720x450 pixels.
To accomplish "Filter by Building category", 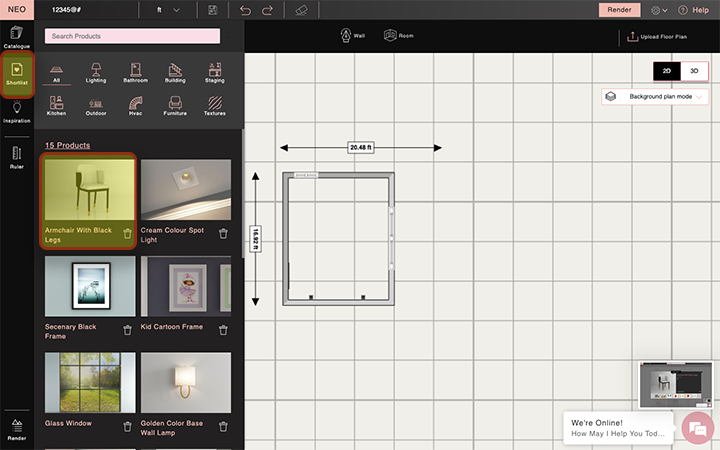I will [x=175, y=73].
